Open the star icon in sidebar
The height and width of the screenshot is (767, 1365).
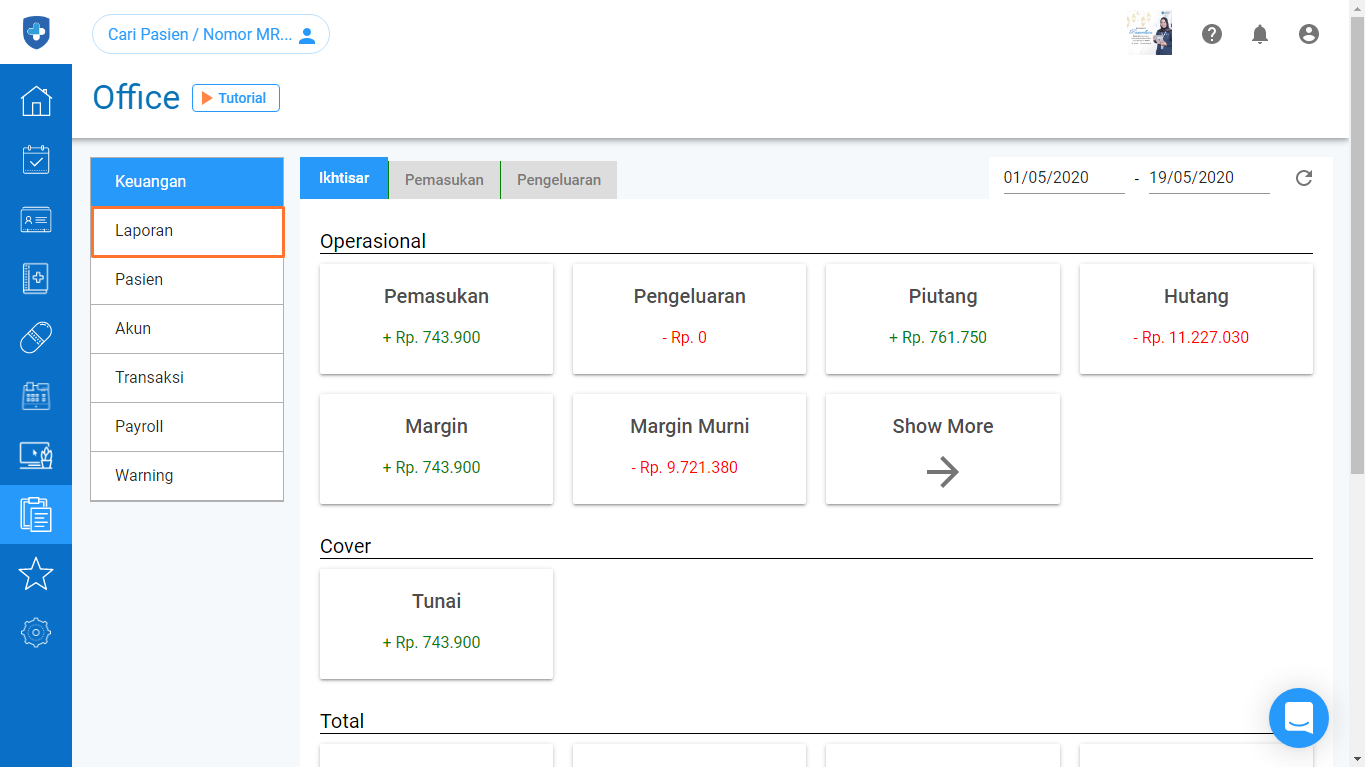[36, 574]
